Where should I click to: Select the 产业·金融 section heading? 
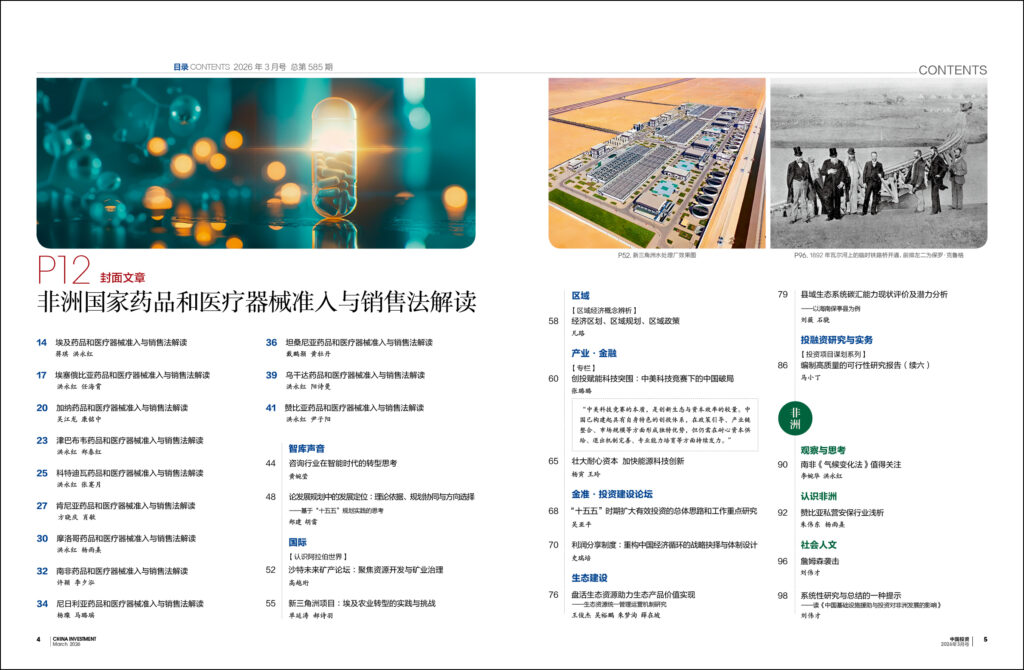point(593,353)
